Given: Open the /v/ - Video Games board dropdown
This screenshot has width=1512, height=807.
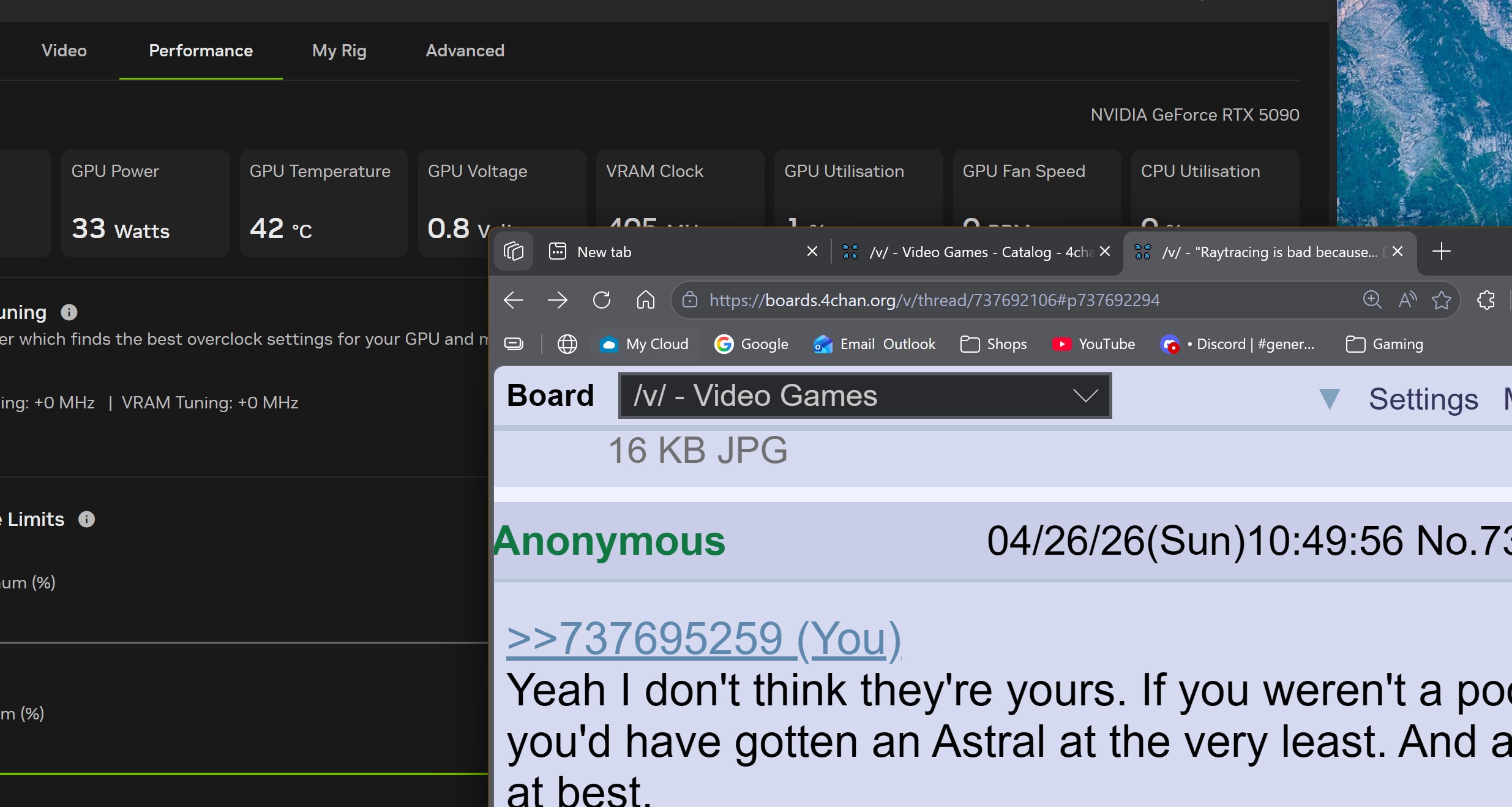Looking at the screenshot, I should point(865,396).
